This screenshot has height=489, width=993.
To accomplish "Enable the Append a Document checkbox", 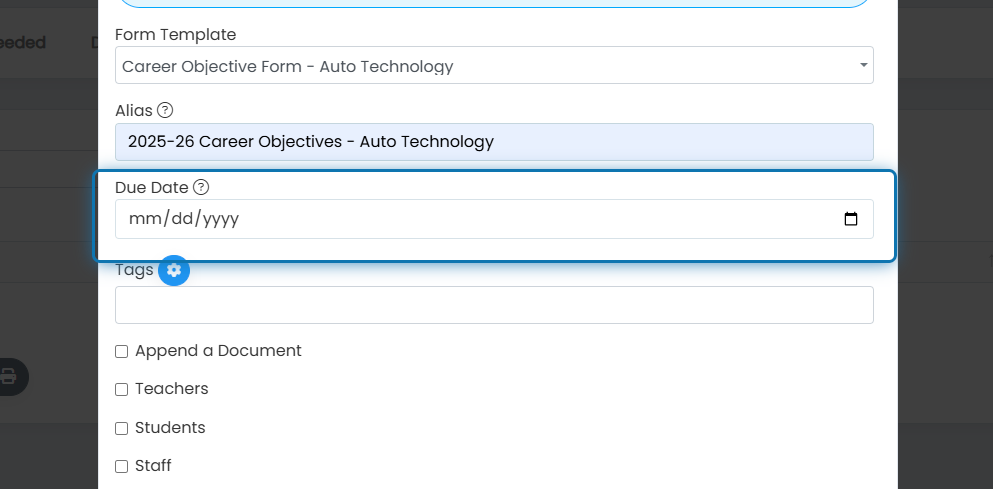I will tap(122, 352).
